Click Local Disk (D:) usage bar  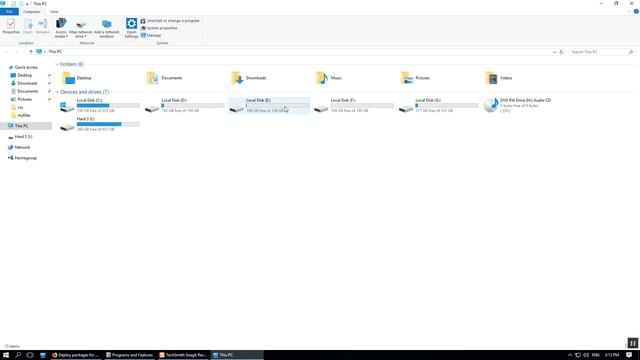[193, 106]
